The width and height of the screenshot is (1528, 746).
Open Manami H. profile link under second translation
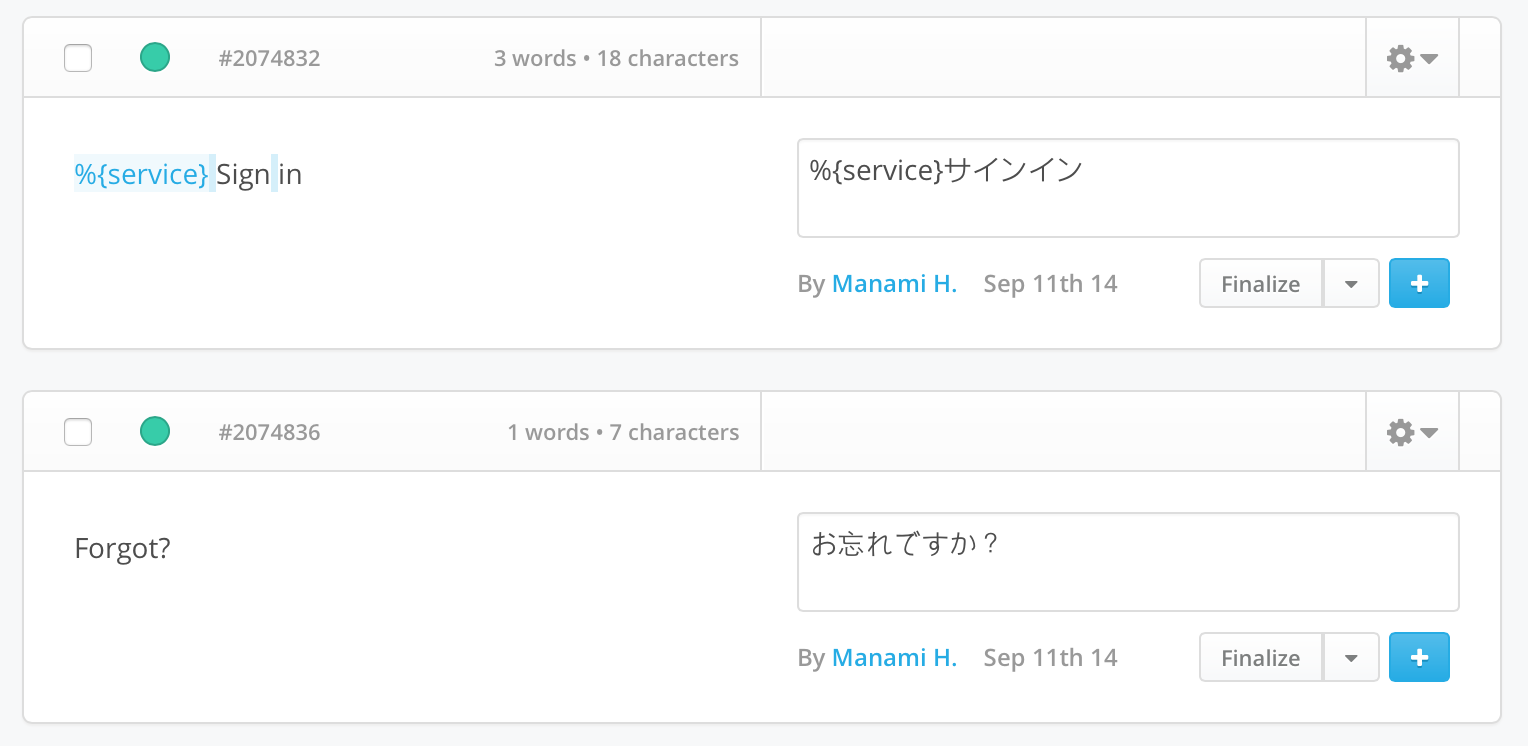pos(894,658)
